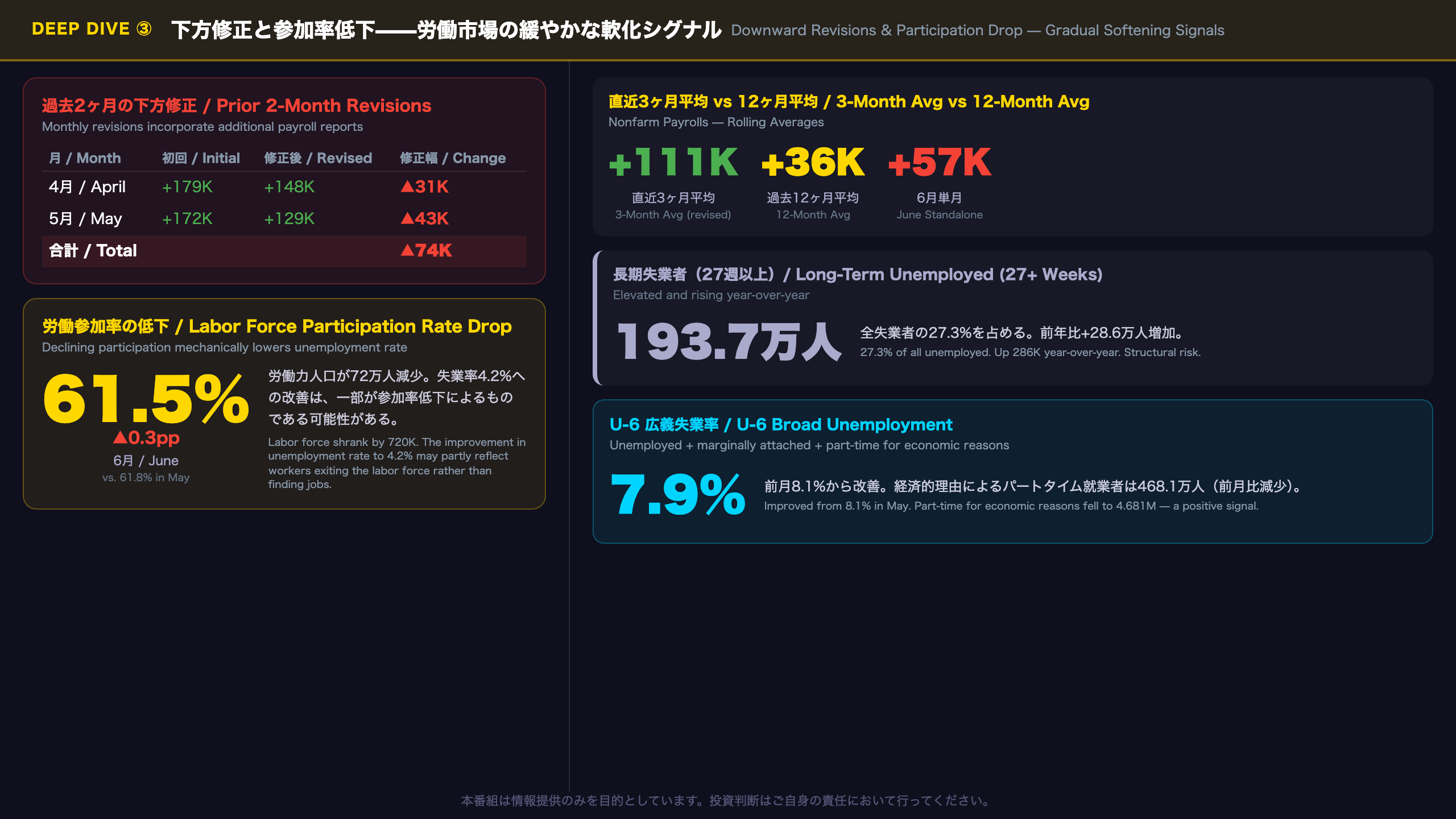Click April's change value '▲31K'
Image resolution: width=1456 pixels, height=819 pixels.
[425, 187]
